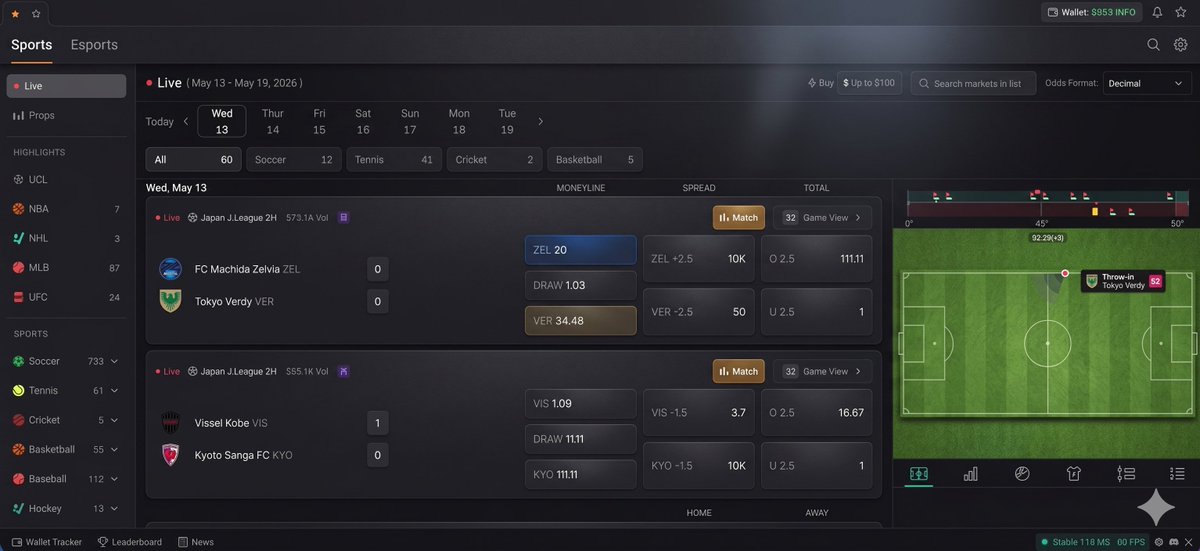Click the FC Machida Zelvia team logo
This screenshot has width=1200, height=551.
(x=170, y=269)
